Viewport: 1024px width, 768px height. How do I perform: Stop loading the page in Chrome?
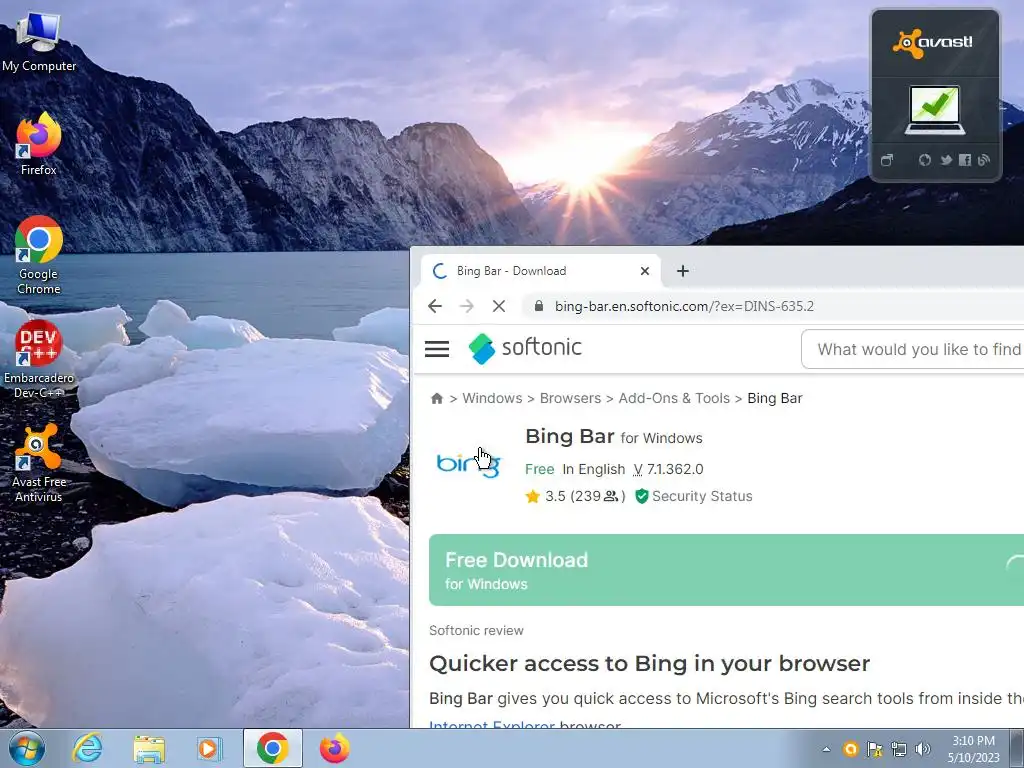499,306
